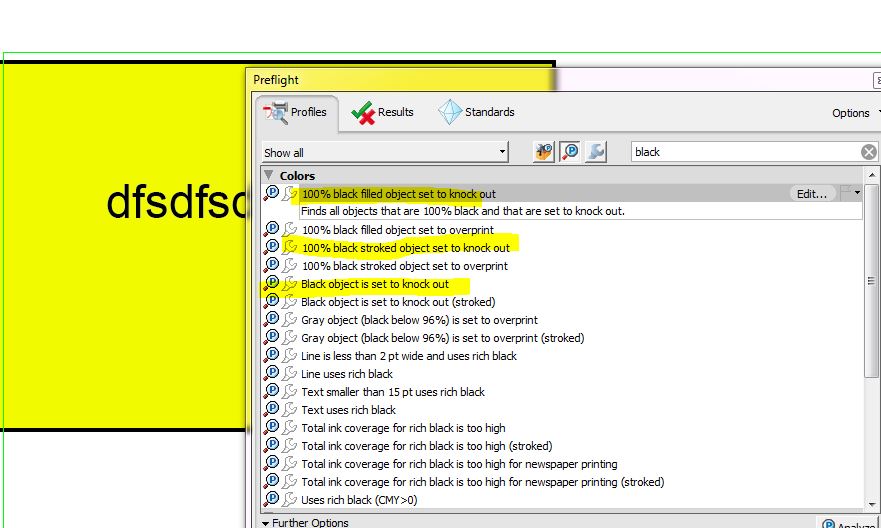The height and width of the screenshot is (528, 881).
Task: Click wrench icon for Text uses rich black
Action: tap(289, 409)
